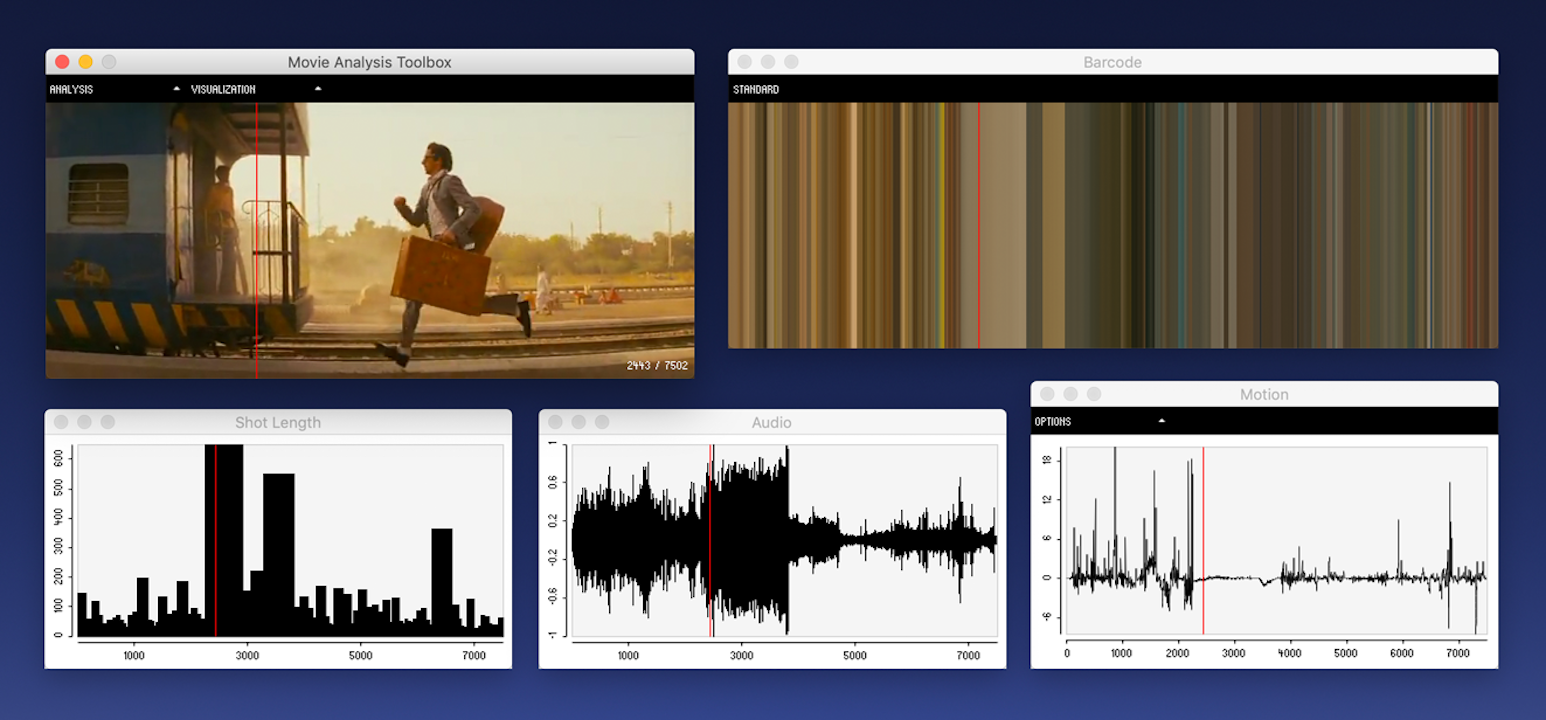The width and height of the screenshot is (1546, 720).
Task: Click the Audio window title bar
Action: (771, 422)
